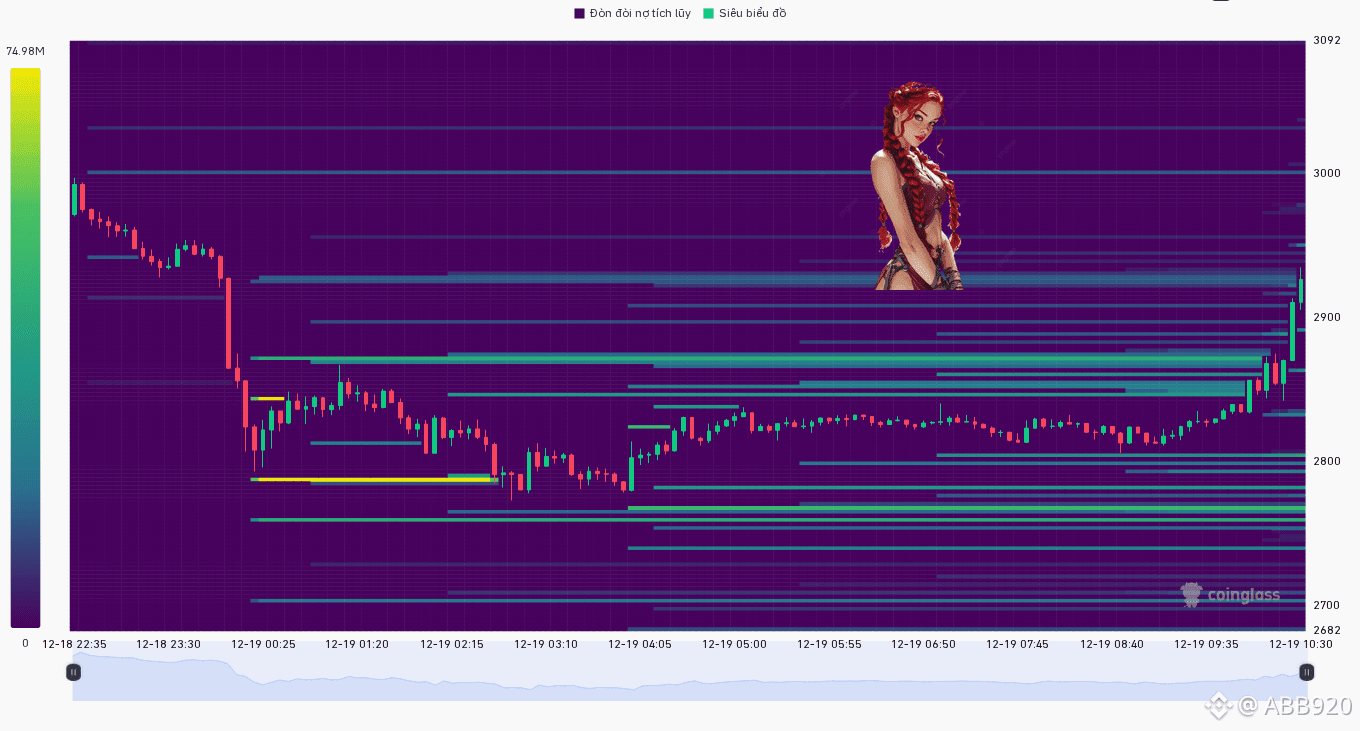Click the 12-18 22:35 time label

[74, 644]
